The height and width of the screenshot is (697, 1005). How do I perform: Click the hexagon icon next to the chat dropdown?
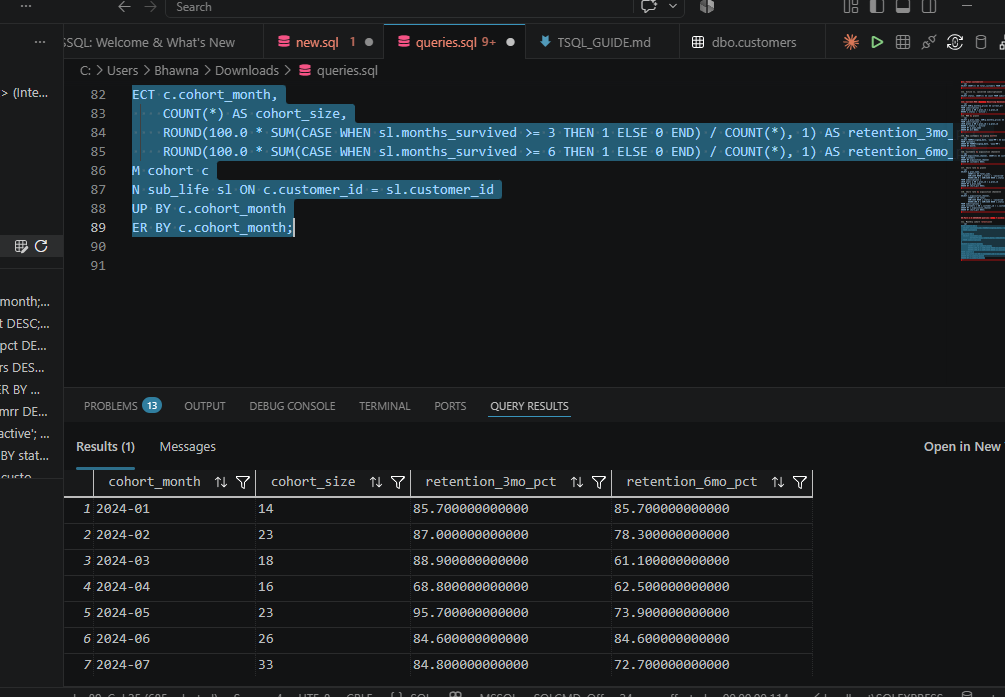(x=707, y=6)
